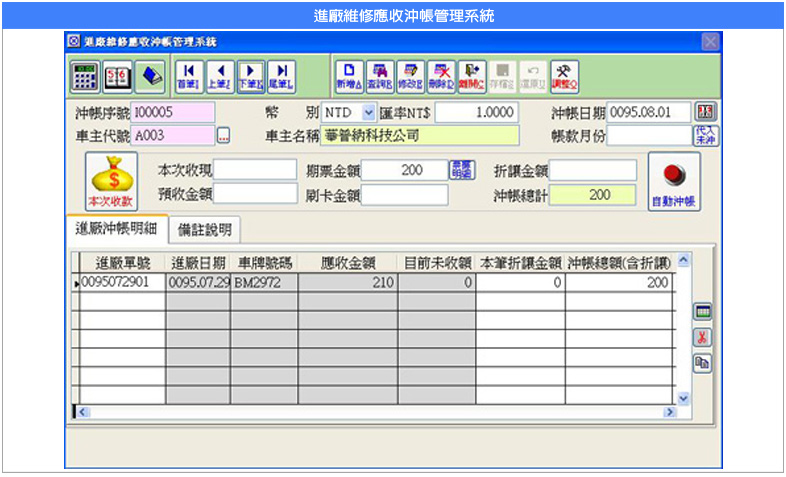Screen dimensions: 786x477
Task: Click the 查詢 (query) toolbar icon
Action: point(379,75)
